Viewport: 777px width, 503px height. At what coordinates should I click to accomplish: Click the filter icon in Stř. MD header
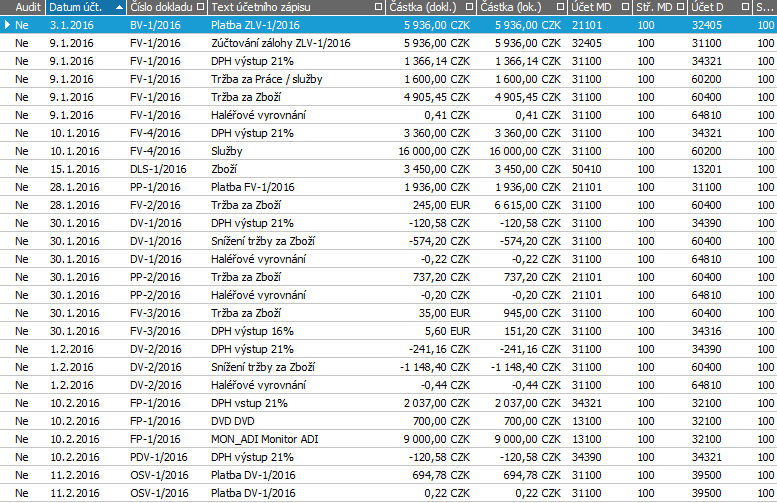(681, 8)
